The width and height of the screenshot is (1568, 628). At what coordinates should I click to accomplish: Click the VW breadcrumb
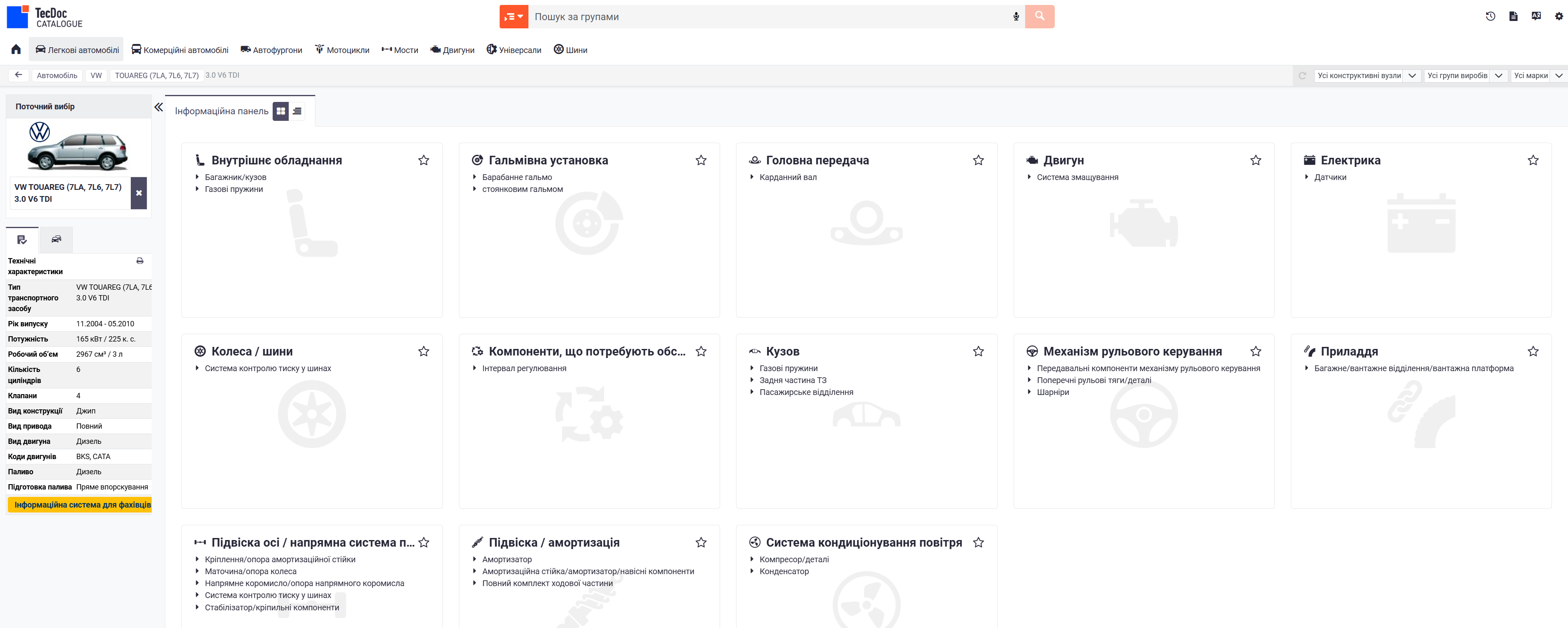click(x=96, y=76)
